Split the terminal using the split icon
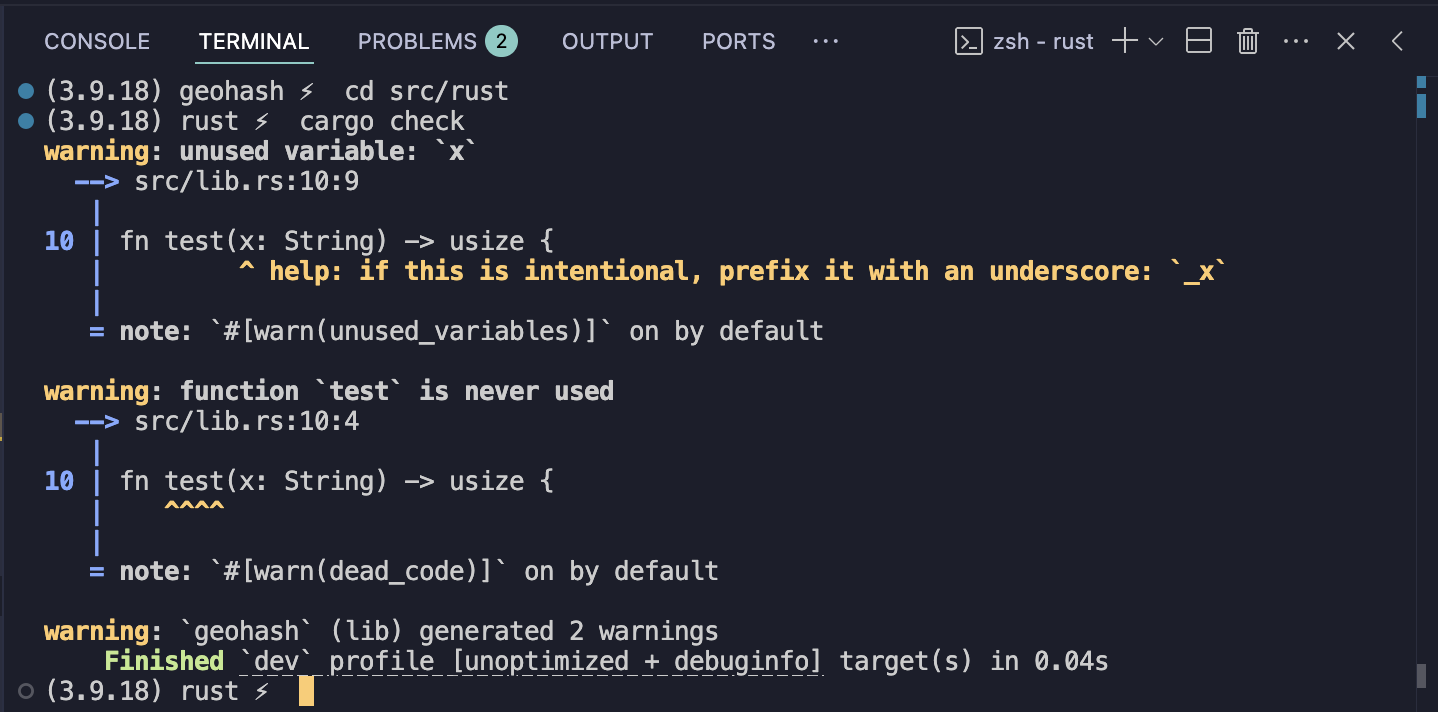This screenshot has width=1438, height=712. tap(1199, 41)
